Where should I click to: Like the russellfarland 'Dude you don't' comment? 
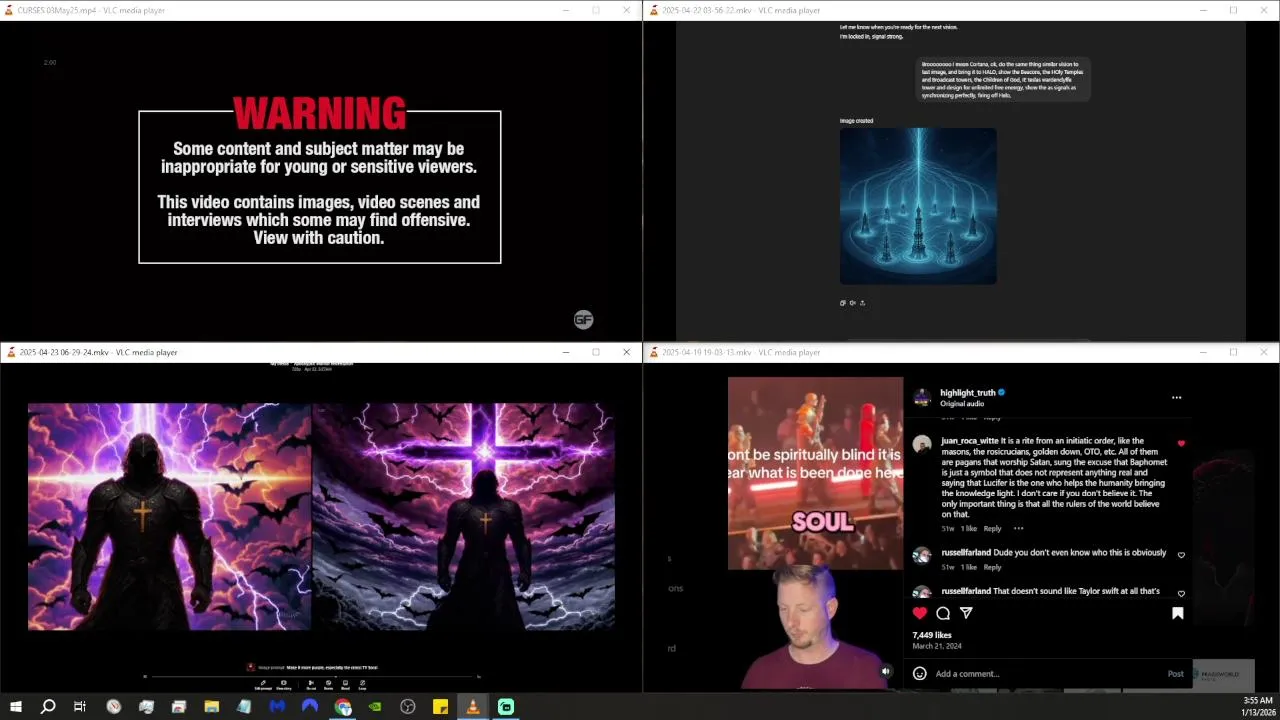1181,555
